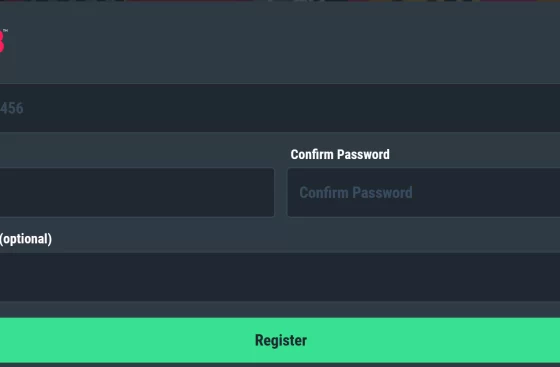
Task: Activate the wide optional text box
Action: (x=280, y=277)
